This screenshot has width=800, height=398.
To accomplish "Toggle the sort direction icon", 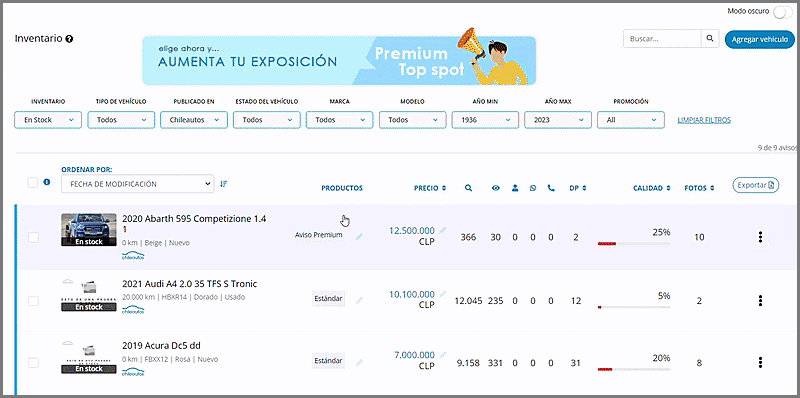I will (223, 184).
